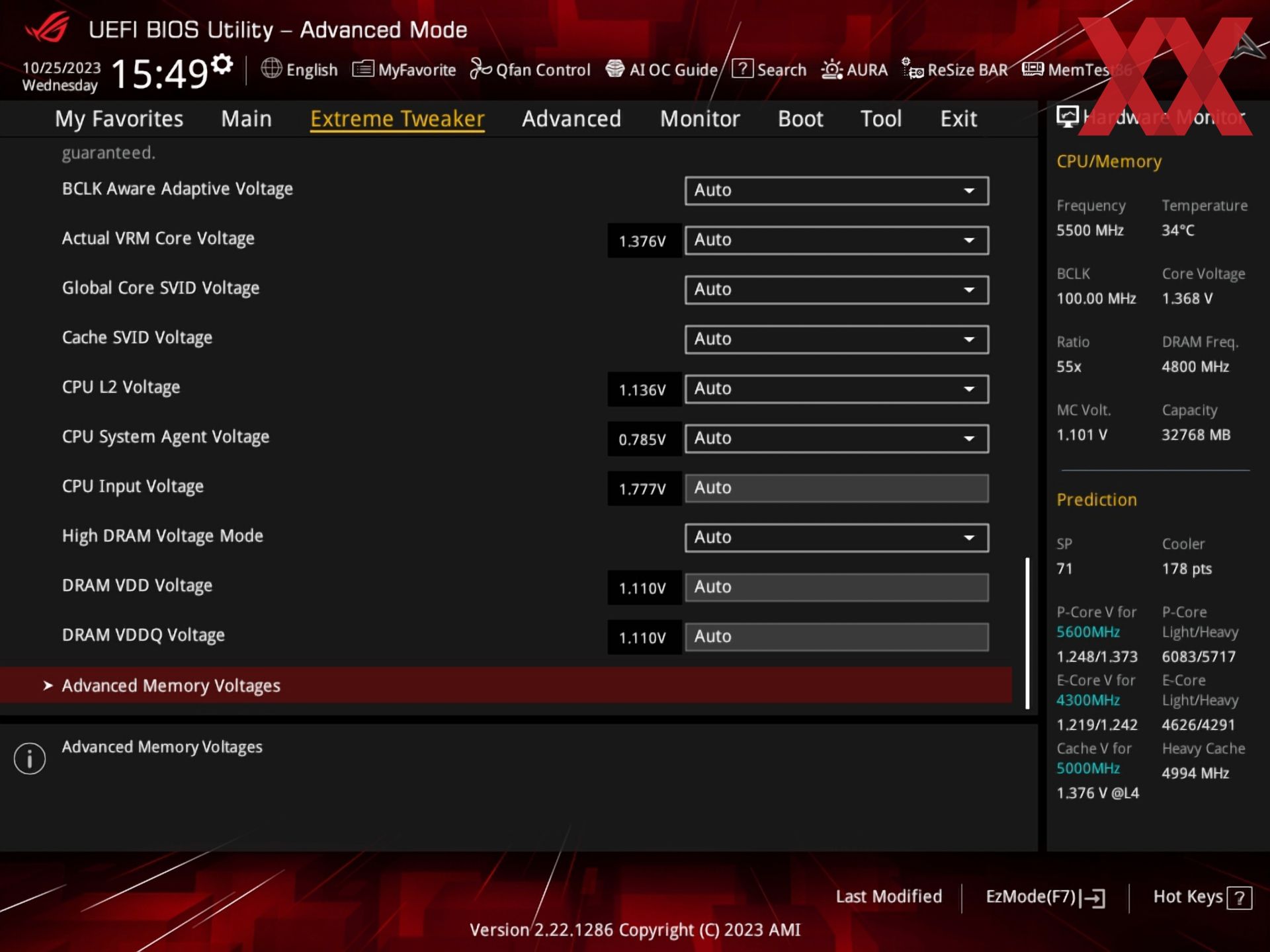
Task: Click the 5000MHz cache prediction
Action: click(x=1088, y=768)
